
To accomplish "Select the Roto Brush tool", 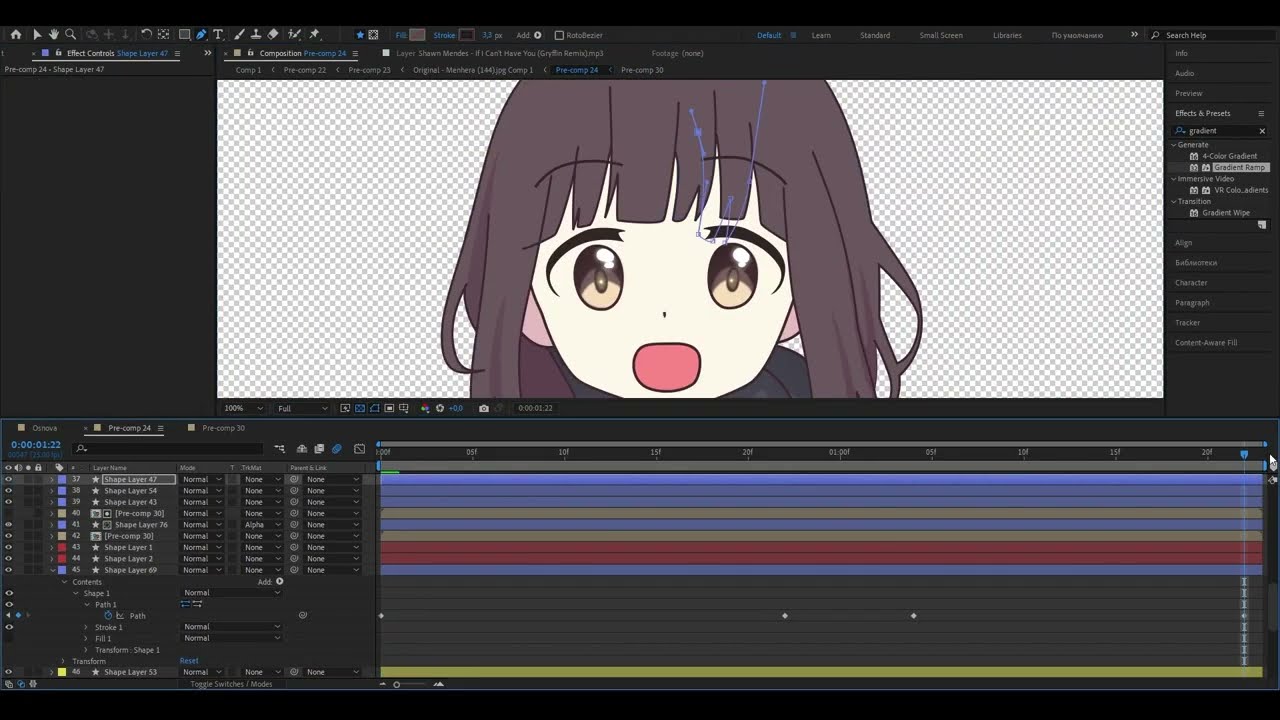I will click(x=295, y=34).
